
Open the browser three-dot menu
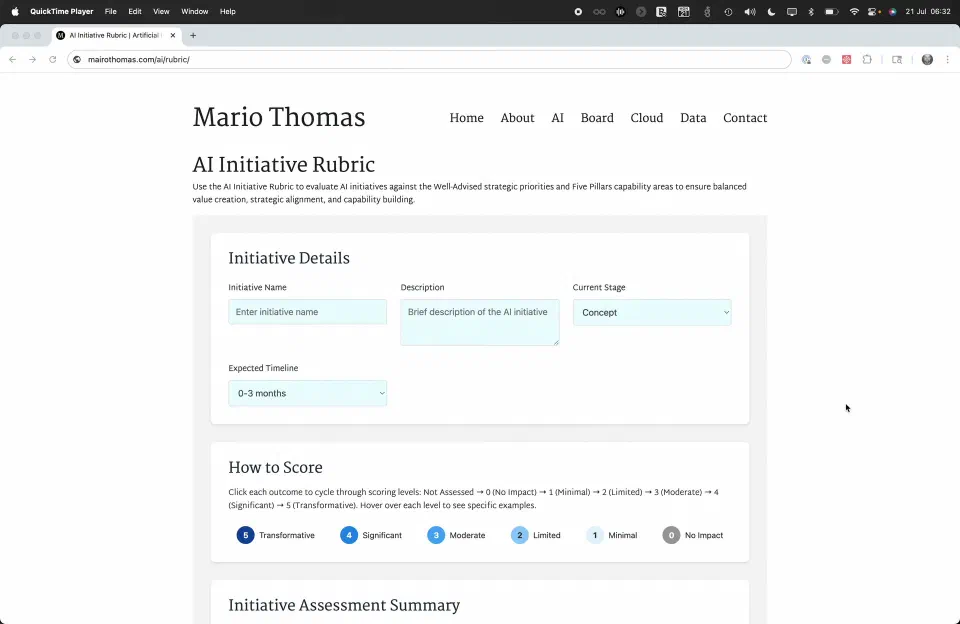(x=948, y=59)
